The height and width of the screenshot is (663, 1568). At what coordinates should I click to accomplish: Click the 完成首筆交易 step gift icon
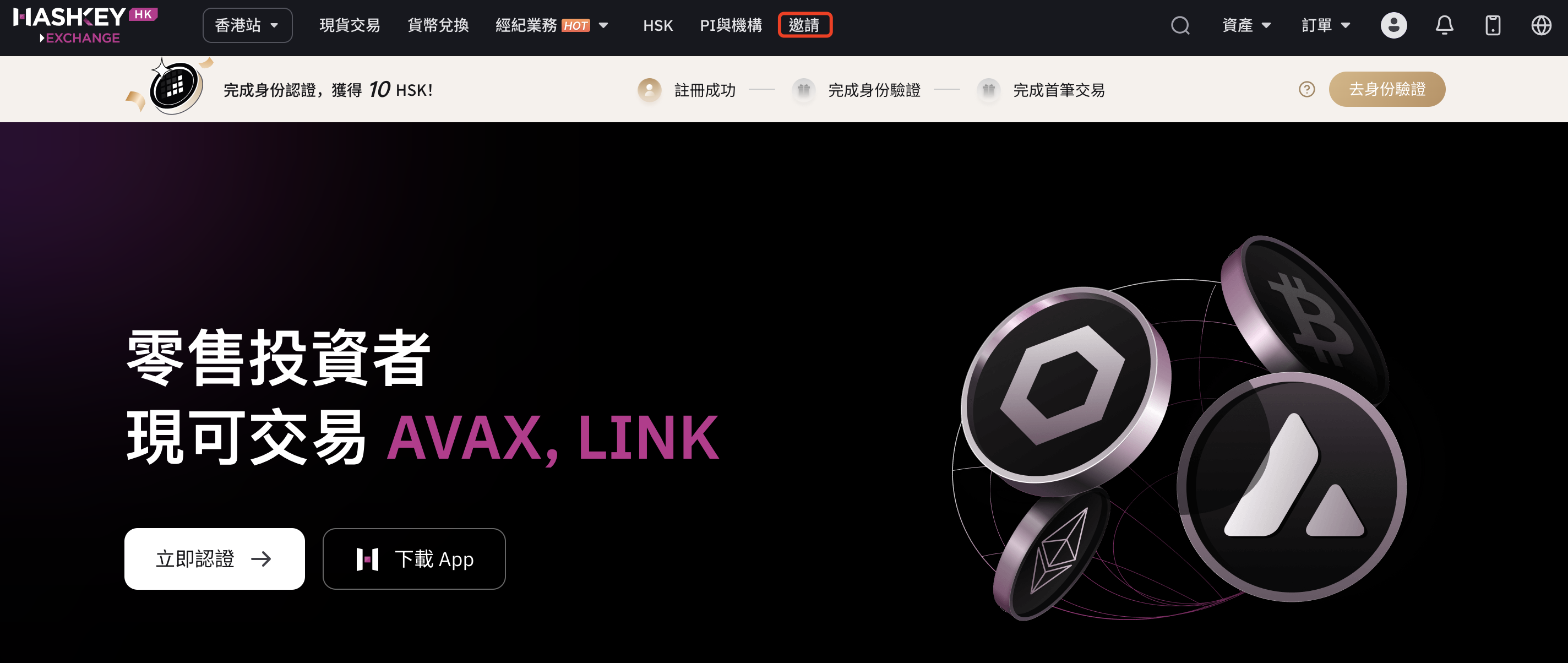click(x=988, y=90)
